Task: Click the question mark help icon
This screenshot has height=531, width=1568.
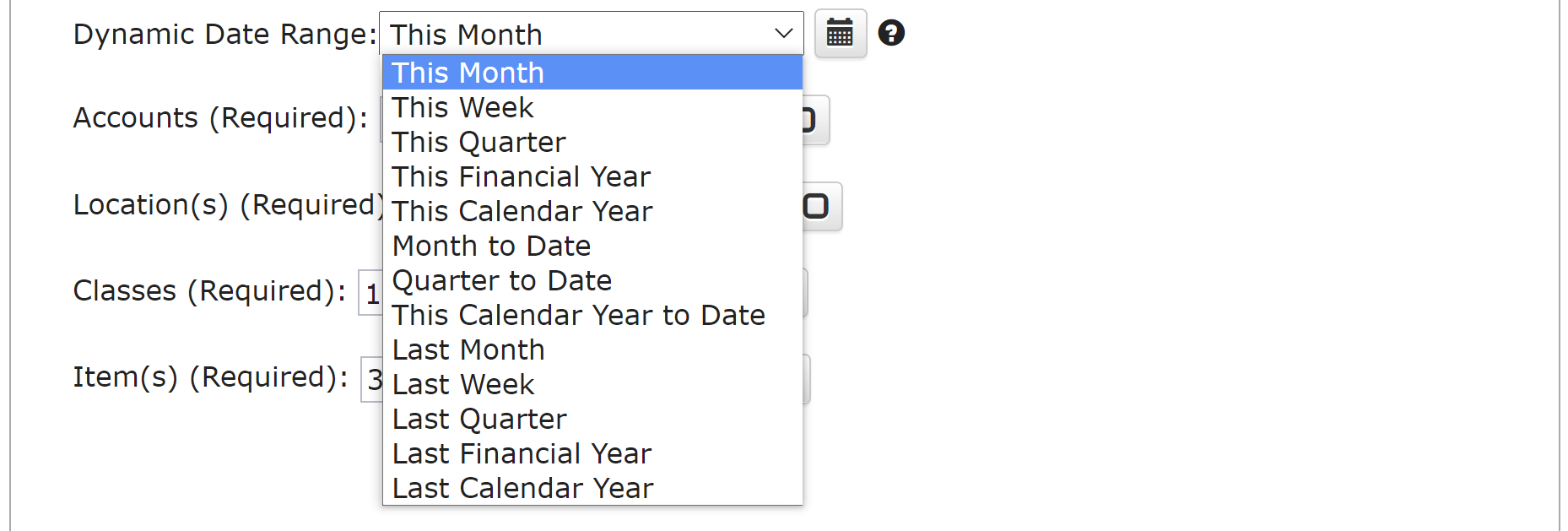Action: point(891,34)
